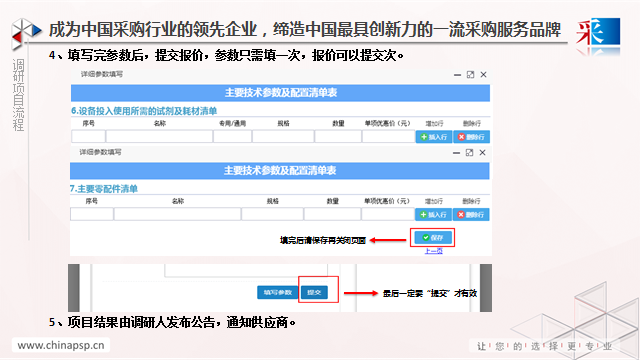Maximize the lower 详细参数填写 window
The width and height of the screenshot is (640, 360).
[469, 153]
